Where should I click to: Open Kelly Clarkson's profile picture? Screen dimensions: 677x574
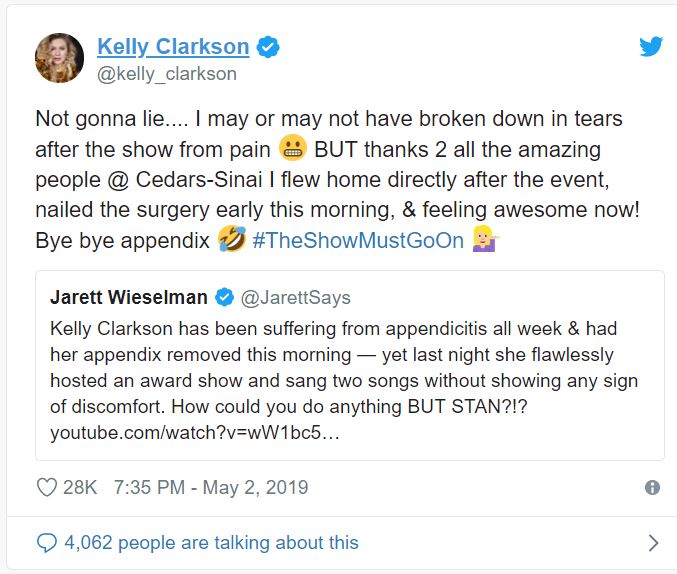tap(59, 56)
